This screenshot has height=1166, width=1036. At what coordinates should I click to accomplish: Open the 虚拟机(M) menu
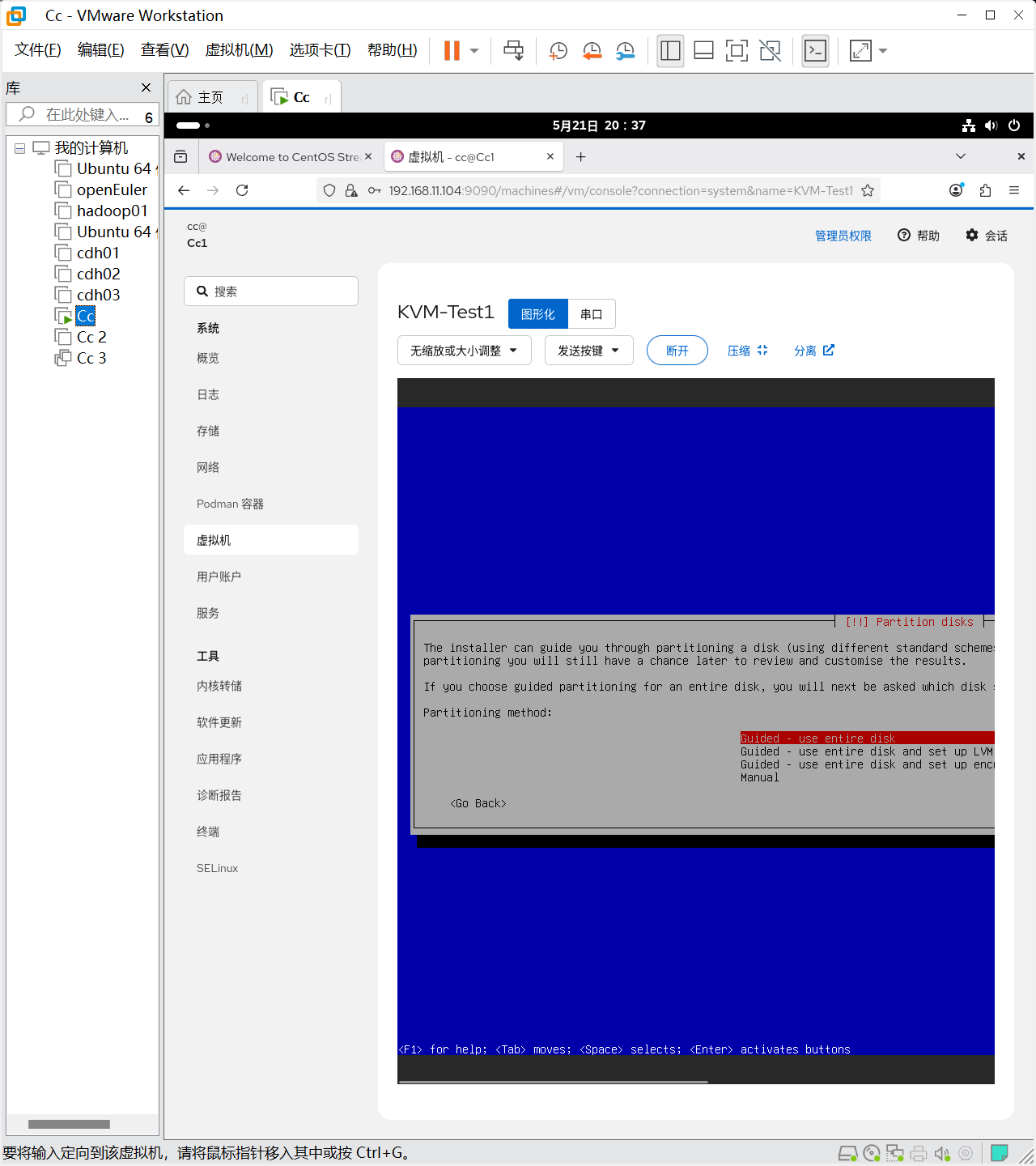(x=239, y=50)
